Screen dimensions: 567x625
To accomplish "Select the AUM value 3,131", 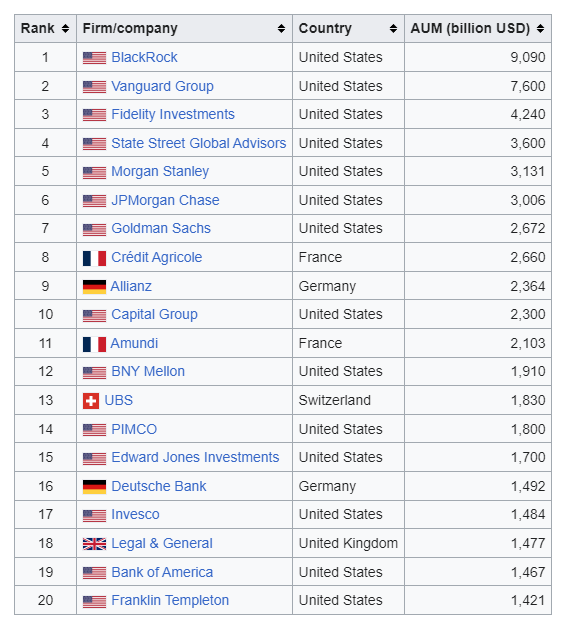I will click(x=528, y=172).
